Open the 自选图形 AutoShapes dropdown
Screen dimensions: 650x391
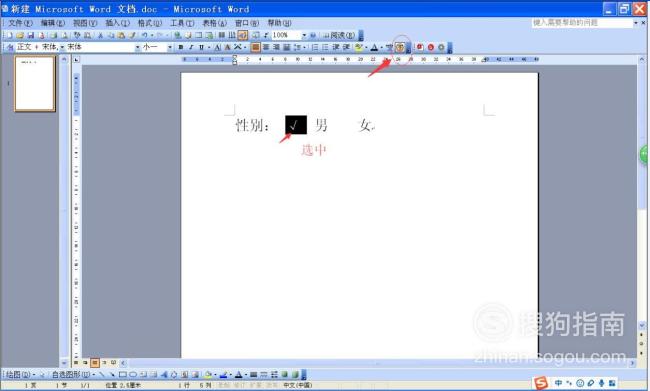pyautogui.click(x=73, y=375)
